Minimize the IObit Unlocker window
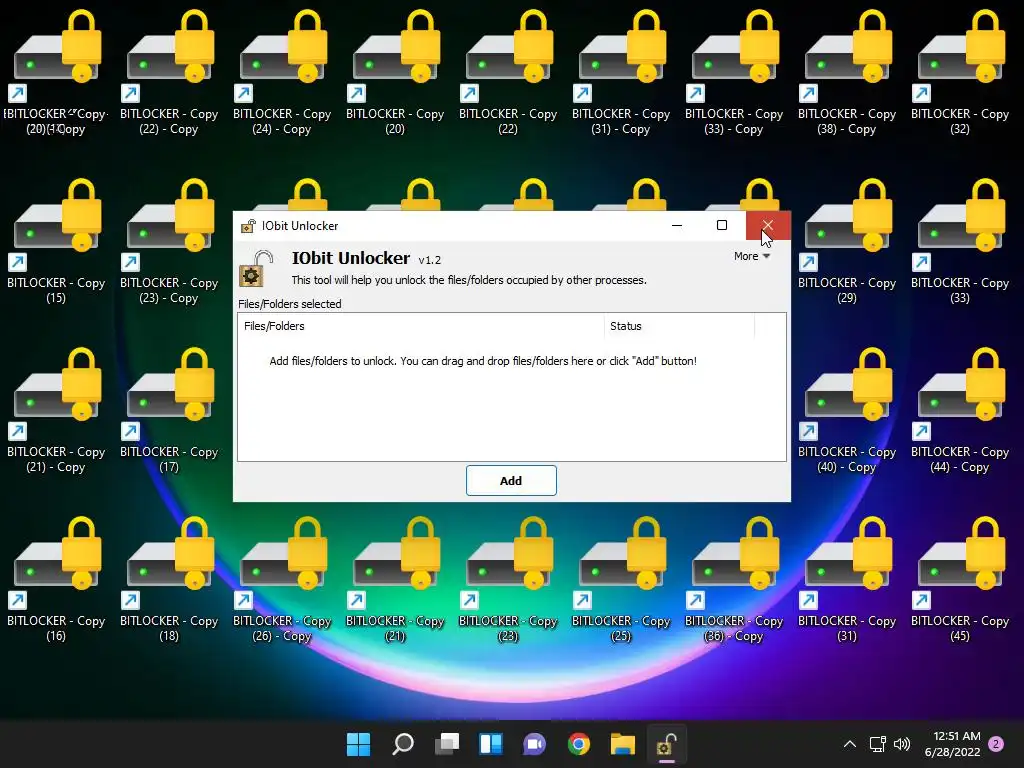Image resolution: width=1024 pixels, height=768 pixels. click(677, 225)
